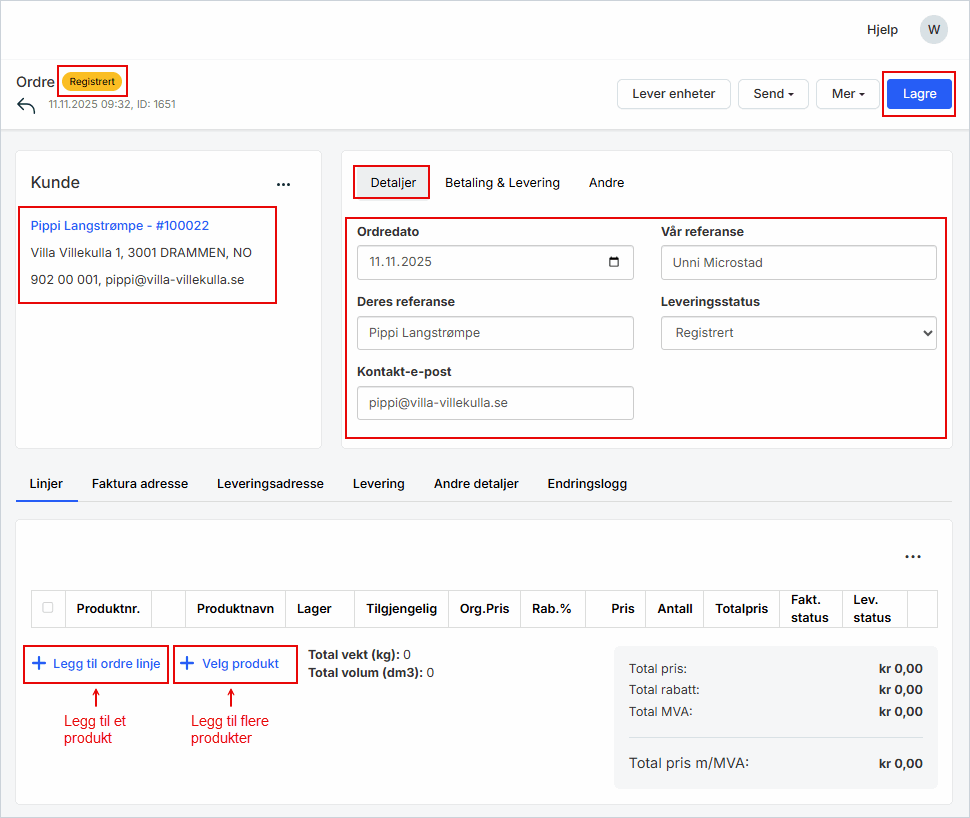The width and height of the screenshot is (970, 818).
Task: Open the Endringslogg tab
Action: [587, 483]
